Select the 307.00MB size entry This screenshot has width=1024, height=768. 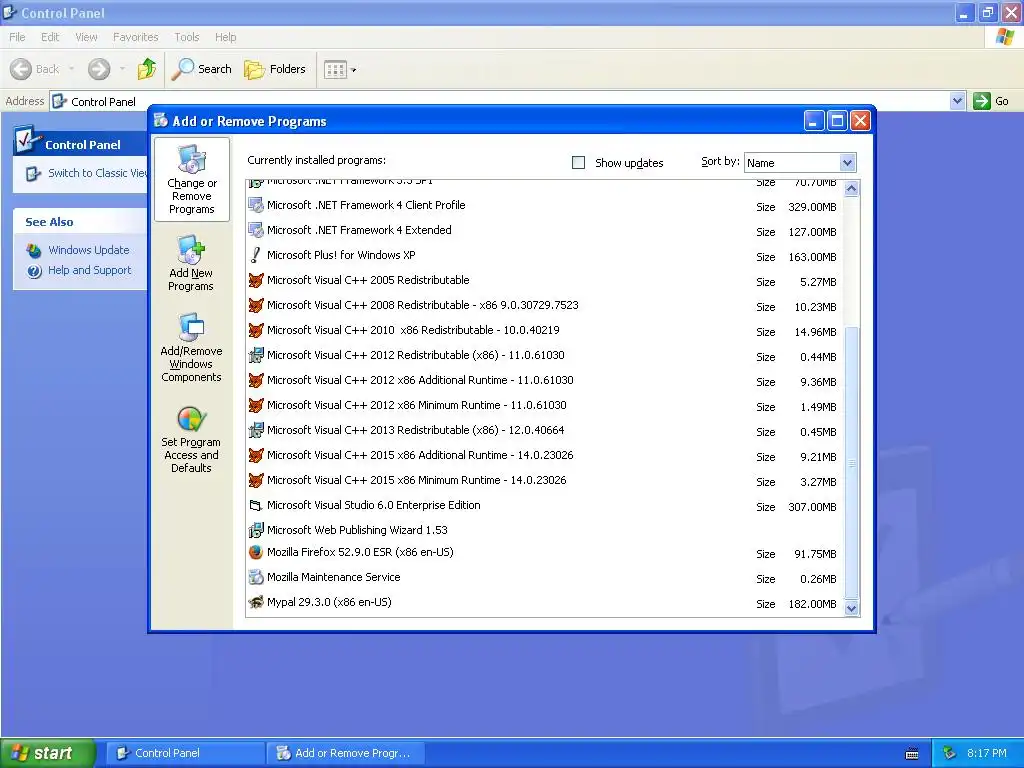pyautogui.click(x=812, y=507)
